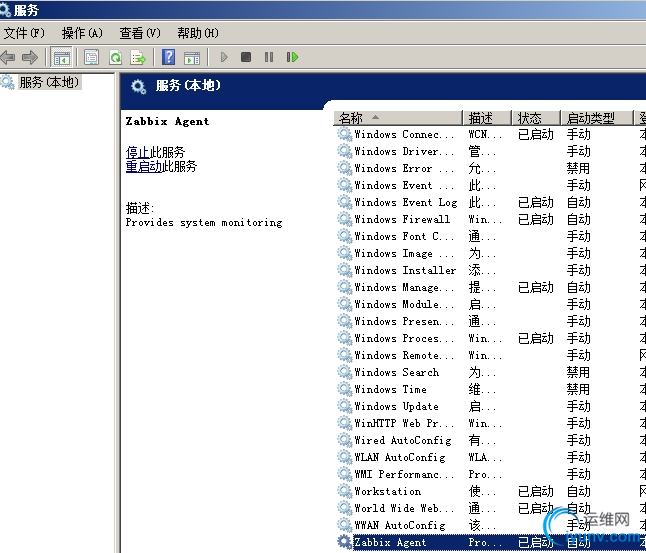
Task: Select the Windows Event Log service row
Action: pyautogui.click(x=490, y=202)
